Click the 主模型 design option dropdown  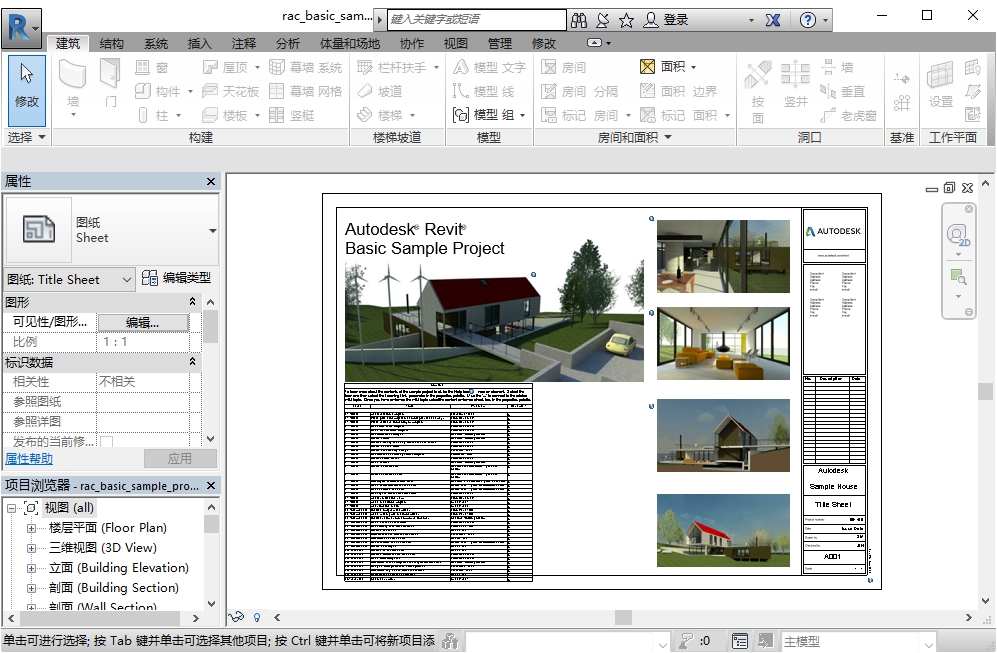coord(858,642)
